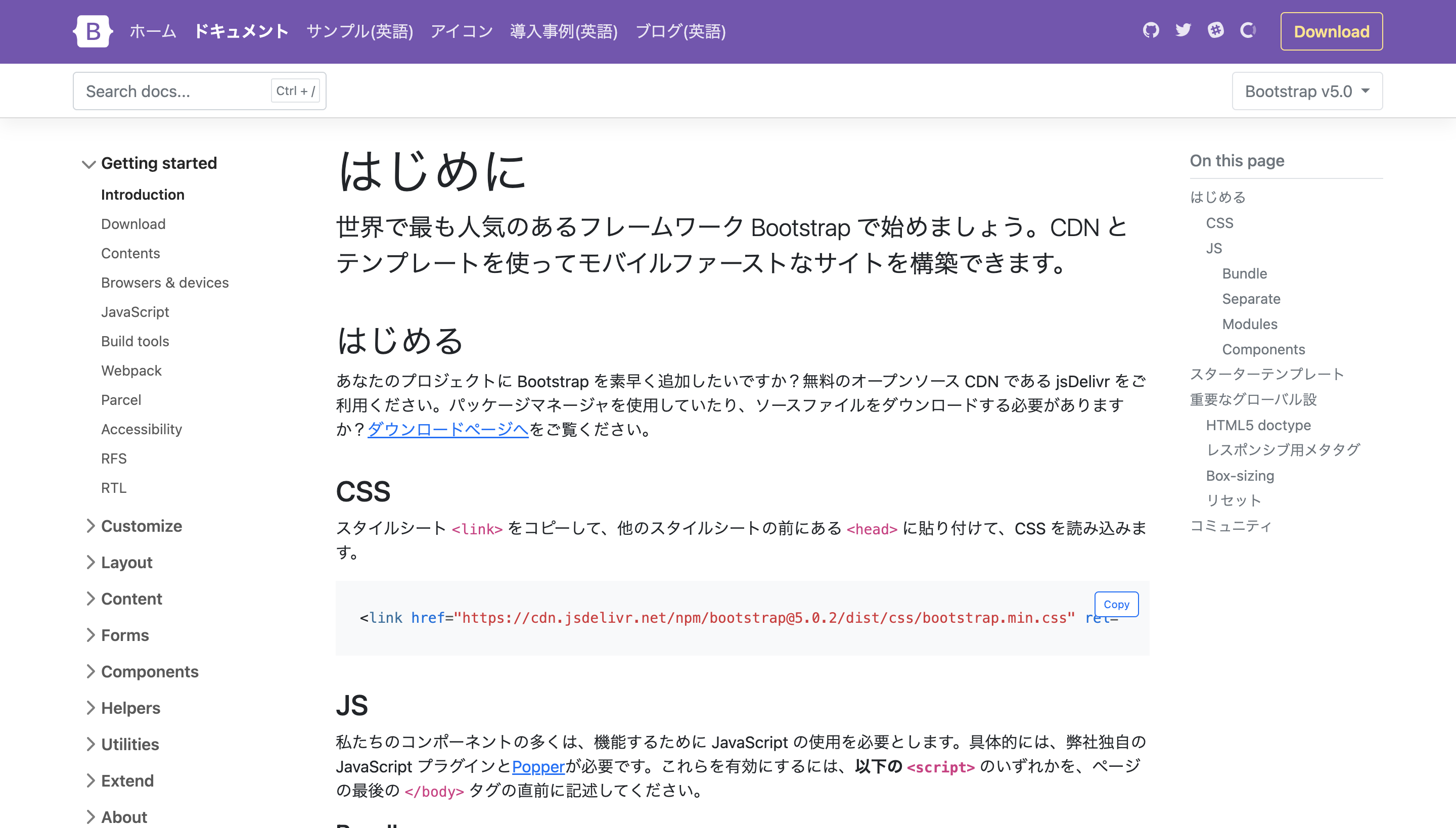Jump to Modules in On this page

tap(1250, 324)
